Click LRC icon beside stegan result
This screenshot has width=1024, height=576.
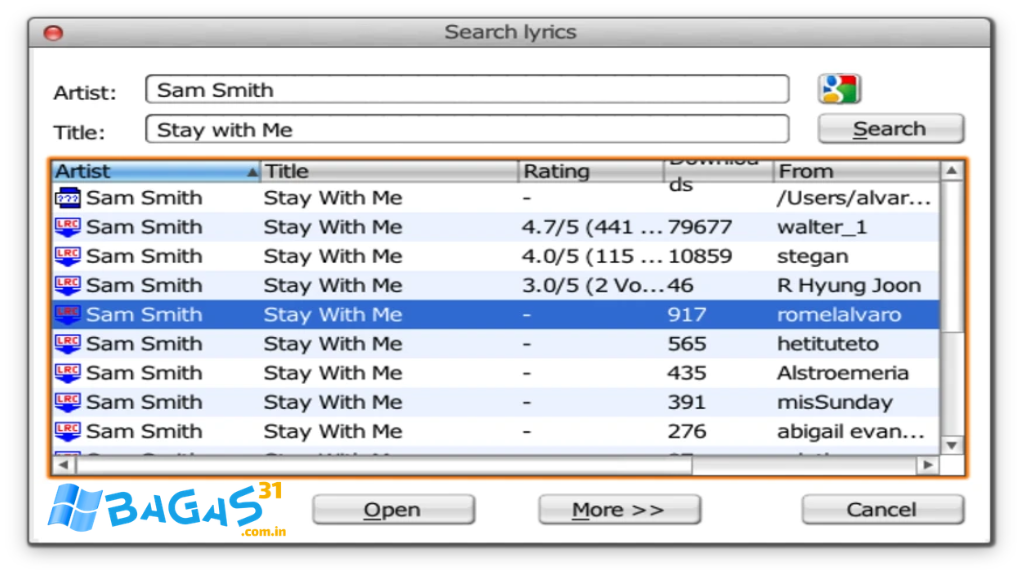(x=67, y=256)
